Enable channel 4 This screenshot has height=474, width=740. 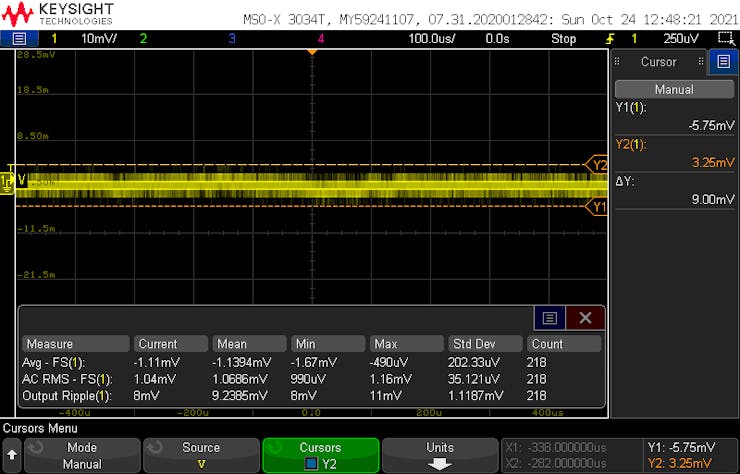point(320,38)
